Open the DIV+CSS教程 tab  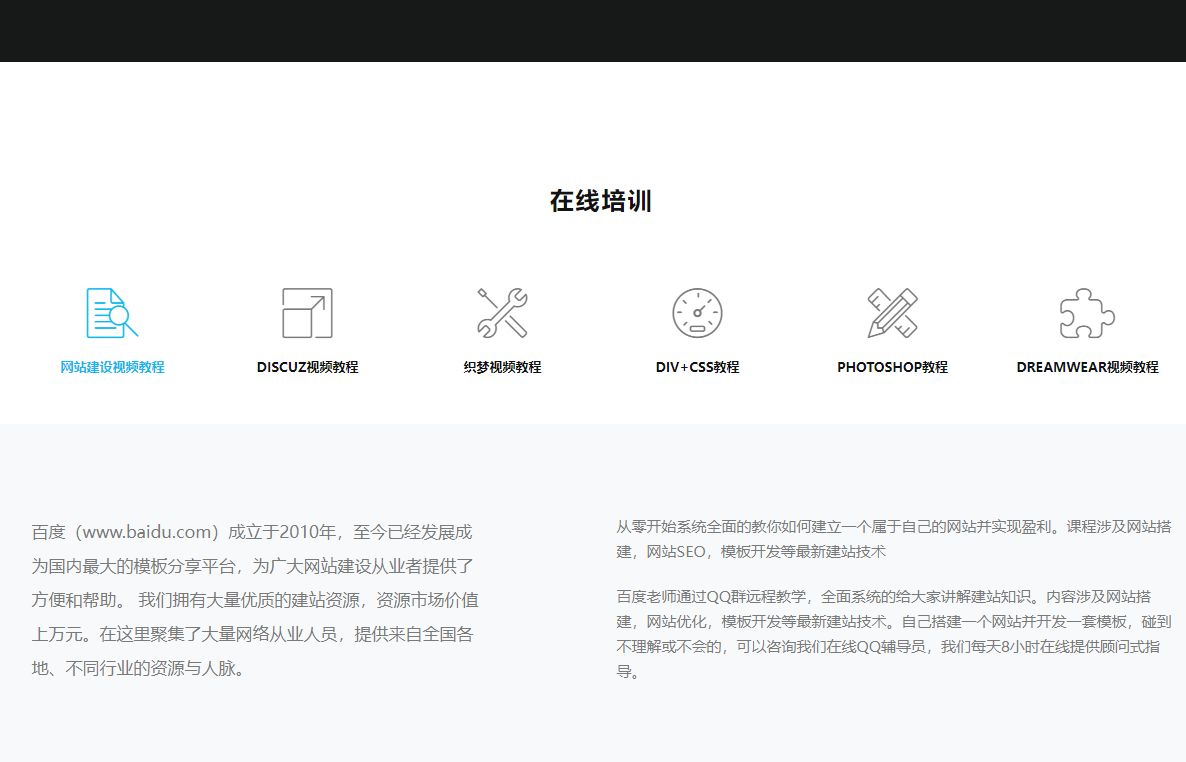coord(697,367)
